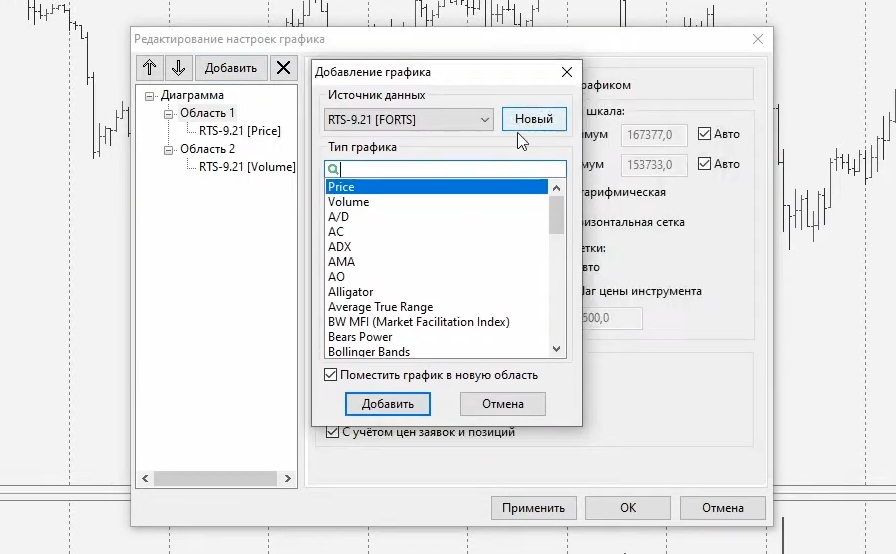The image size is (896, 554).
Task: Select Volume in chart type list
Action: pyautogui.click(x=348, y=202)
